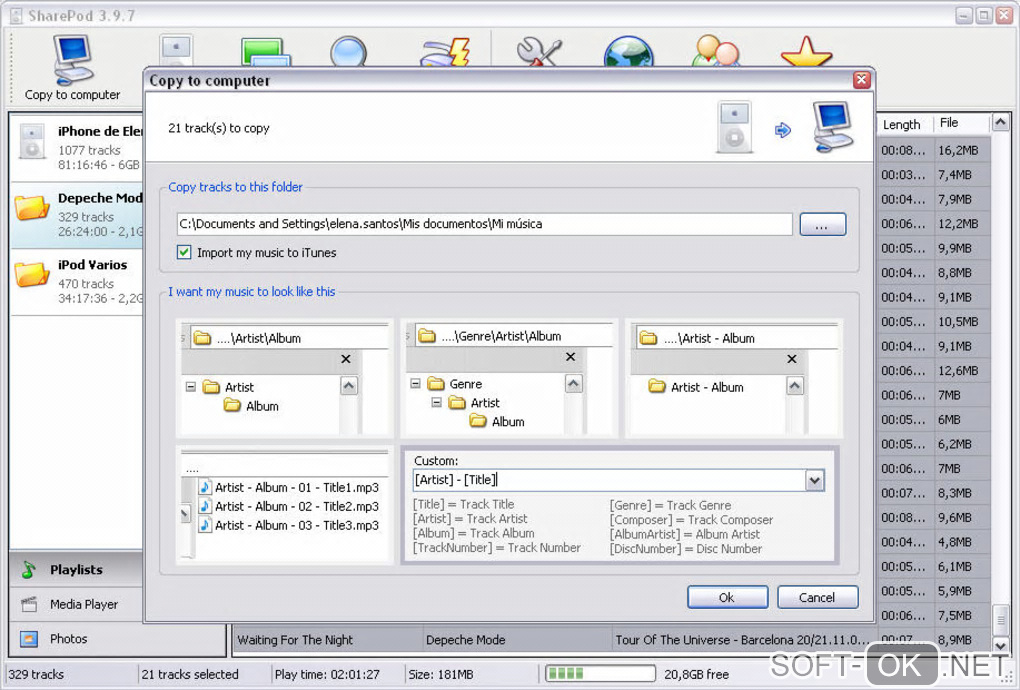1020x690 pixels.
Task: Collapse the Artist tree node
Action: [x=191, y=387]
